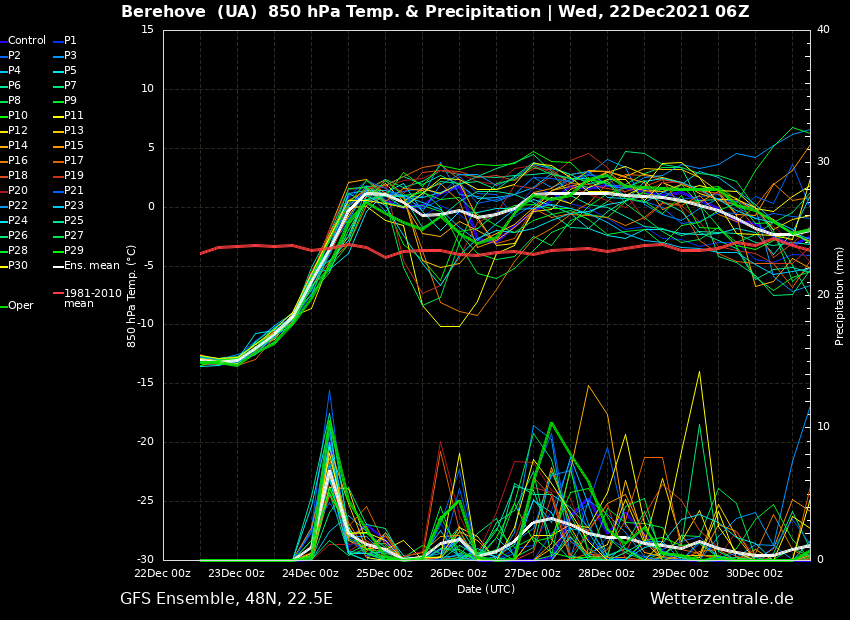
Task: Click the chart title Berehove 850 hPa
Action: 435,12
